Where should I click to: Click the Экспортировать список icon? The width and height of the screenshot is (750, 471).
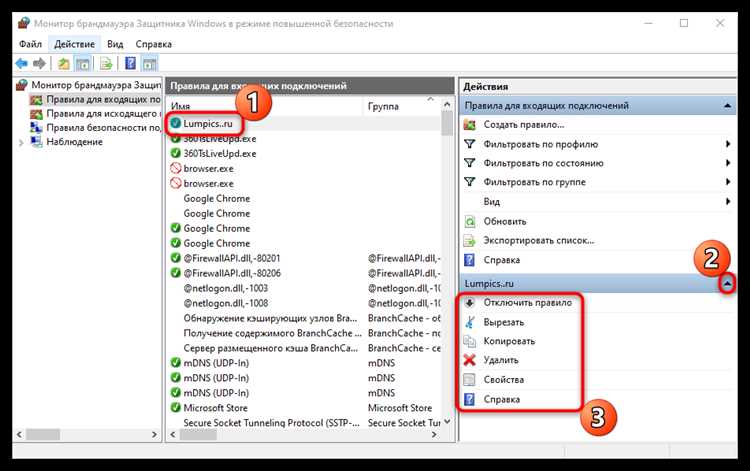470,241
